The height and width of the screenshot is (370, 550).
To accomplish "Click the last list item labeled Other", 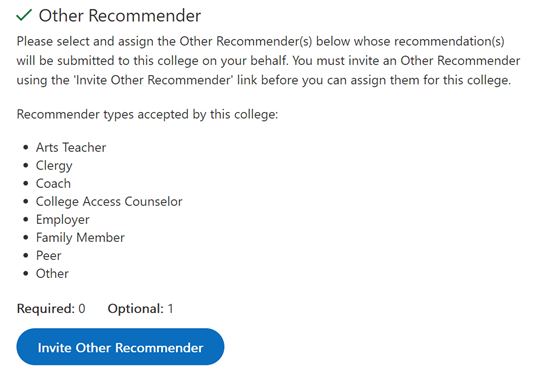I will 52,274.
